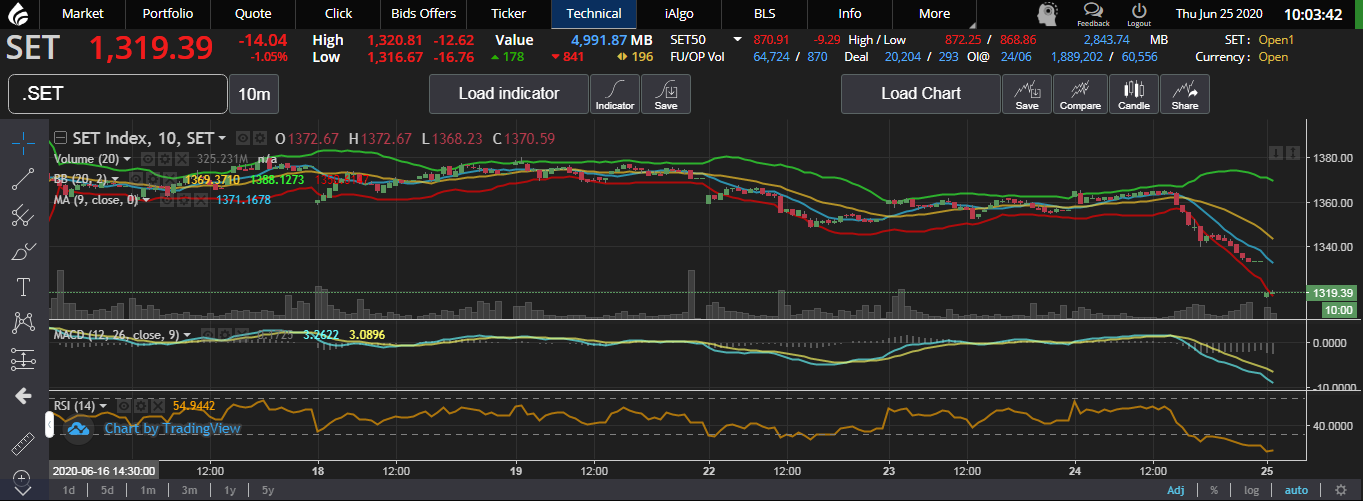
Task: Click the Logout power icon
Action: 1139,13
